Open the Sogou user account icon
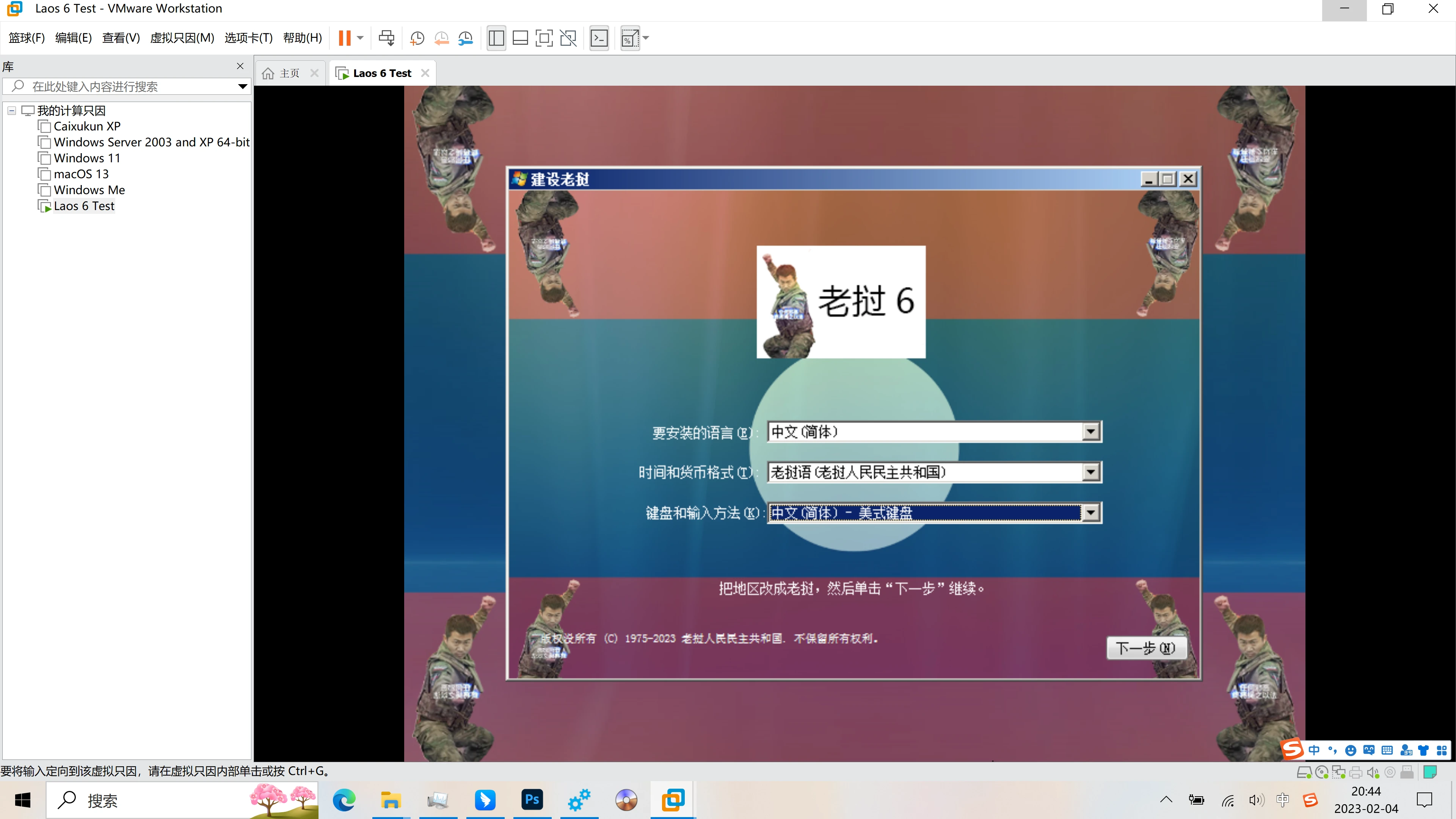 [1406, 750]
